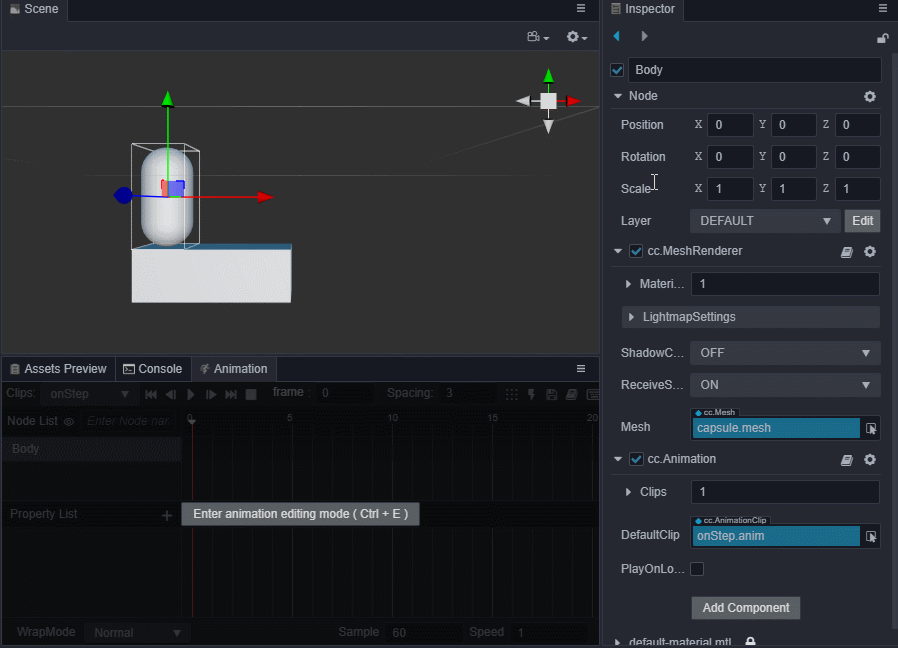Image resolution: width=898 pixels, height=648 pixels.
Task: Open the Scene gear settings dropdown
Action: pos(577,37)
